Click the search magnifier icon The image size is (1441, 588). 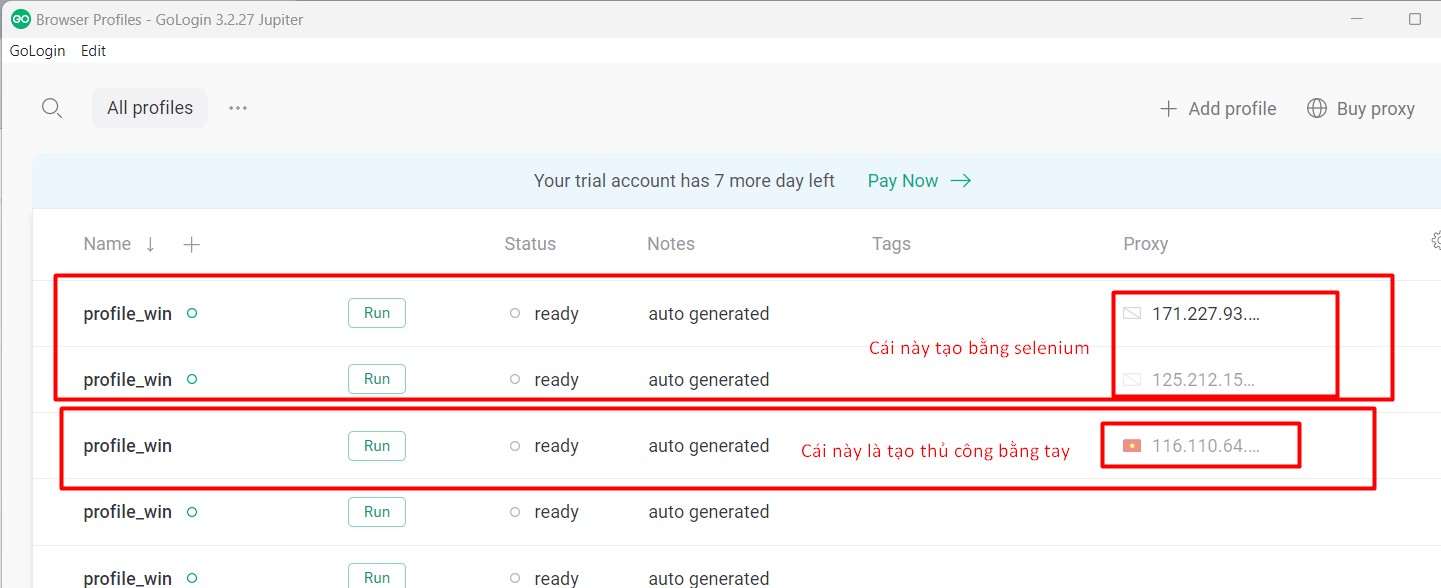[52, 108]
